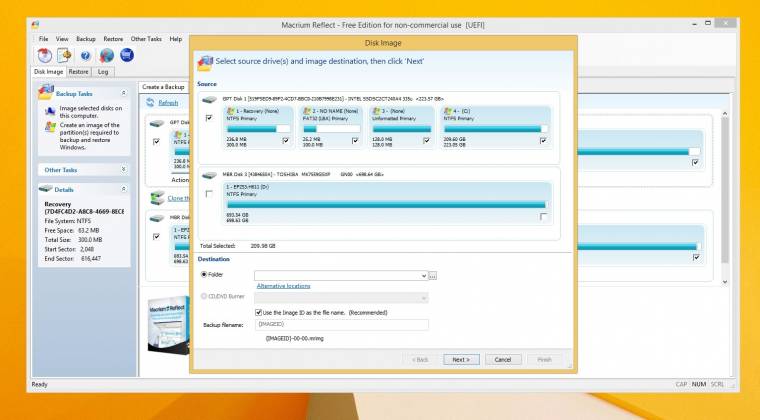Switch to the Restore tab
The image size is (760, 420).
click(x=78, y=72)
